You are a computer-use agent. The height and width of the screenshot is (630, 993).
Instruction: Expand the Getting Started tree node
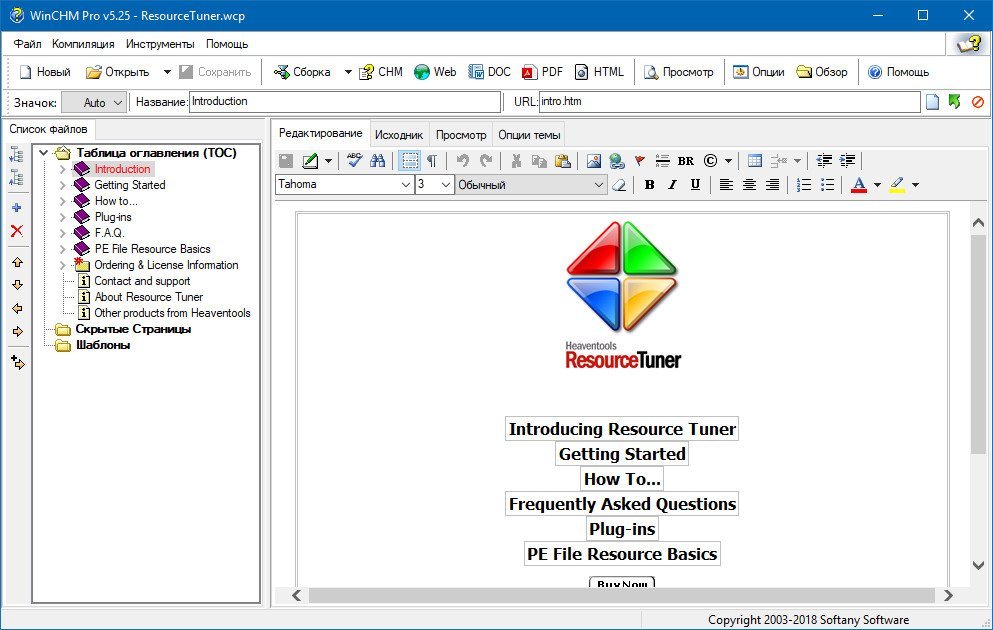[63, 185]
